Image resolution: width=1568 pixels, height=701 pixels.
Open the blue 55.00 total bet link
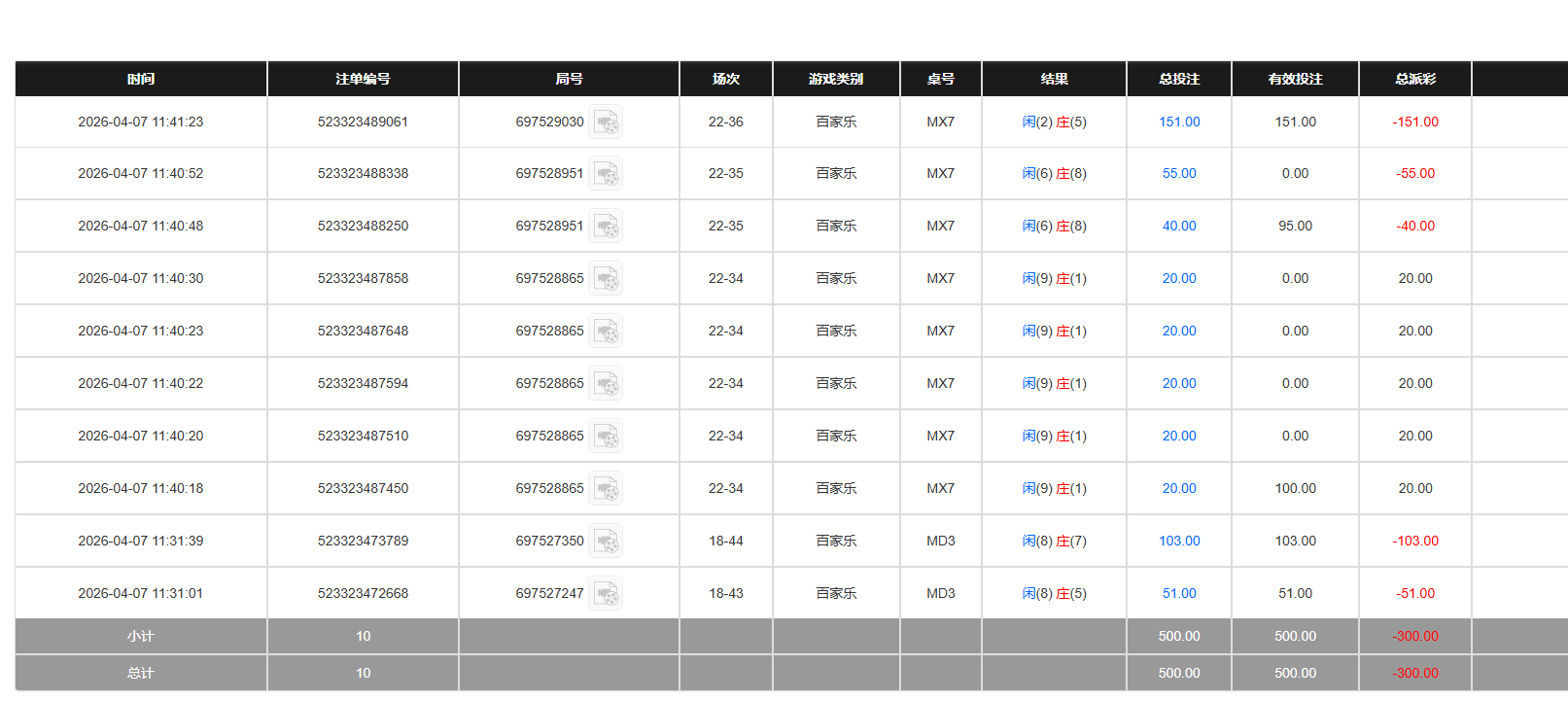tap(1179, 174)
